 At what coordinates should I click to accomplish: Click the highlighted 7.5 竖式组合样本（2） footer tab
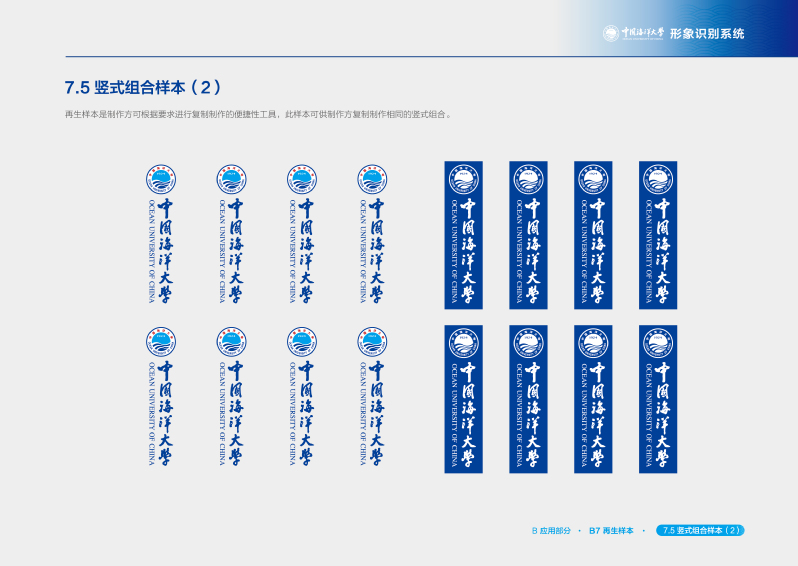700,530
